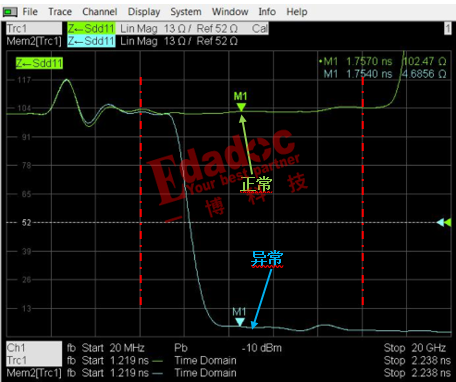Select the Mem2[Trc1] memory trace label
The image size is (456, 382).
34,41
